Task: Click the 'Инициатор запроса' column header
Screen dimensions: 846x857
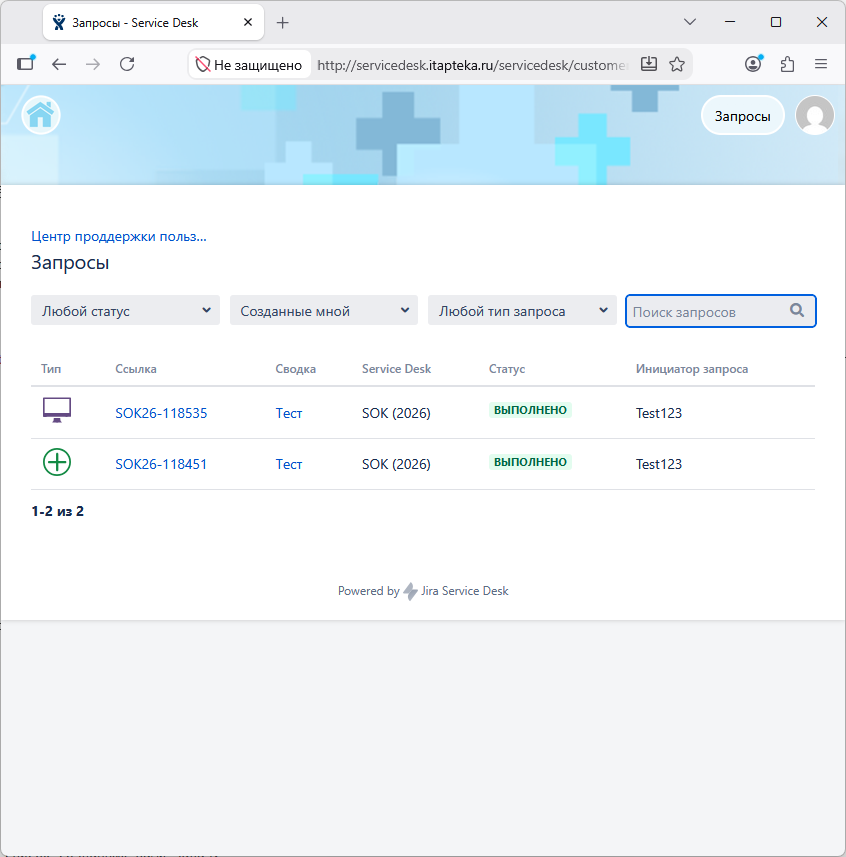Action: pyautogui.click(x=692, y=369)
